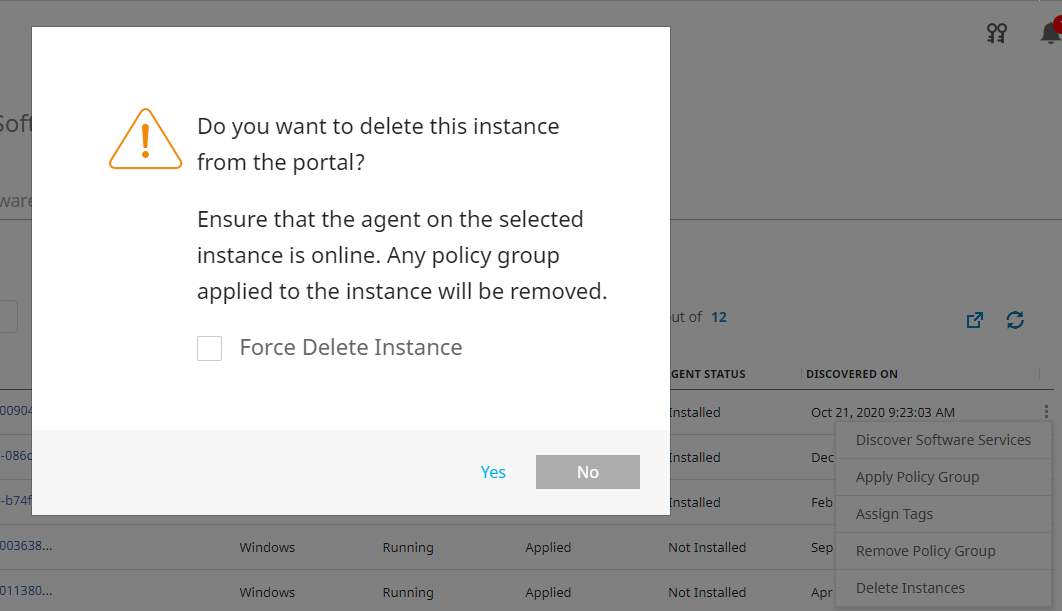This screenshot has width=1062, height=611.
Task: Click the export to external icon
Action: (974, 320)
